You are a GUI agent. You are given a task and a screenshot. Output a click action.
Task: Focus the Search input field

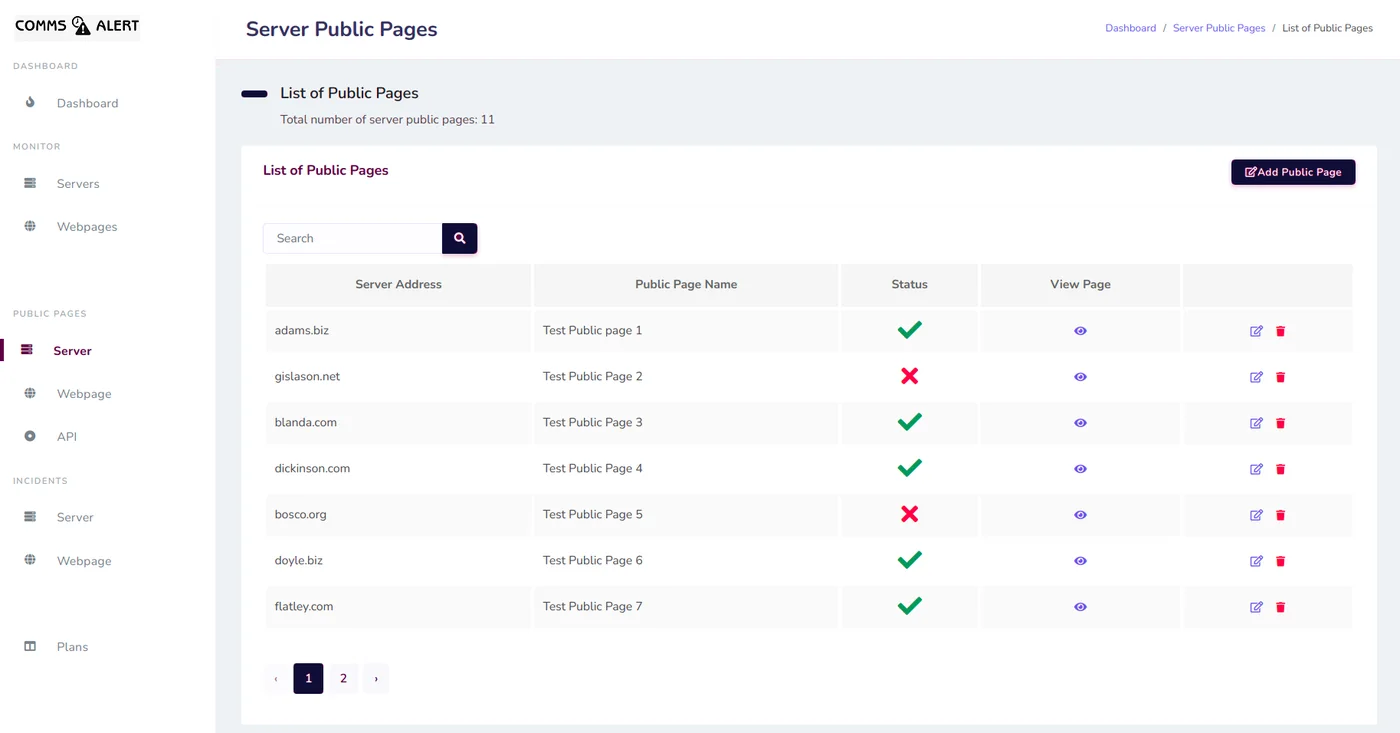point(353,238)
